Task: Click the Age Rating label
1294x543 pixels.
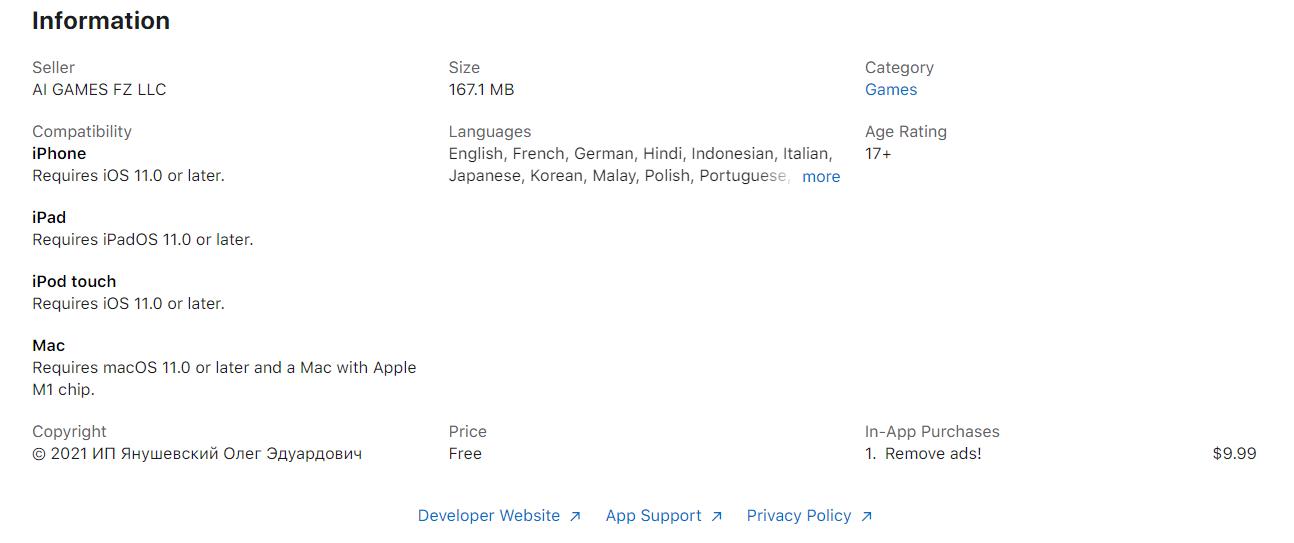Action: tap(906, 131)
